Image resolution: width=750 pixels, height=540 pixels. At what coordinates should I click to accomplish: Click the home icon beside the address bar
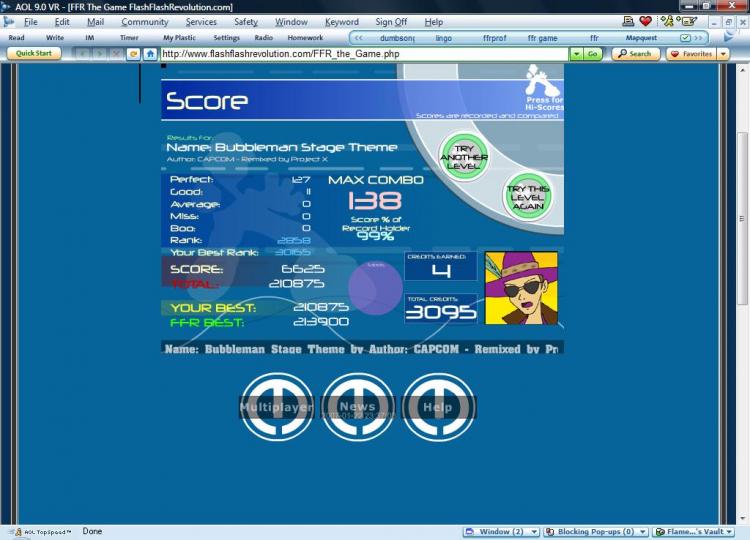[x=150, y=54]
